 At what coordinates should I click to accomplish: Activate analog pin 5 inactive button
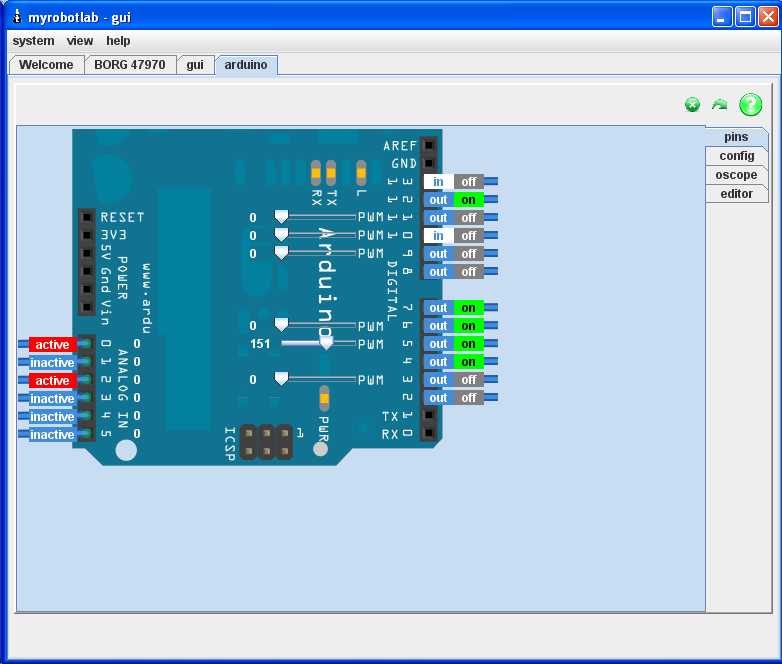click(x=52, y=434)
